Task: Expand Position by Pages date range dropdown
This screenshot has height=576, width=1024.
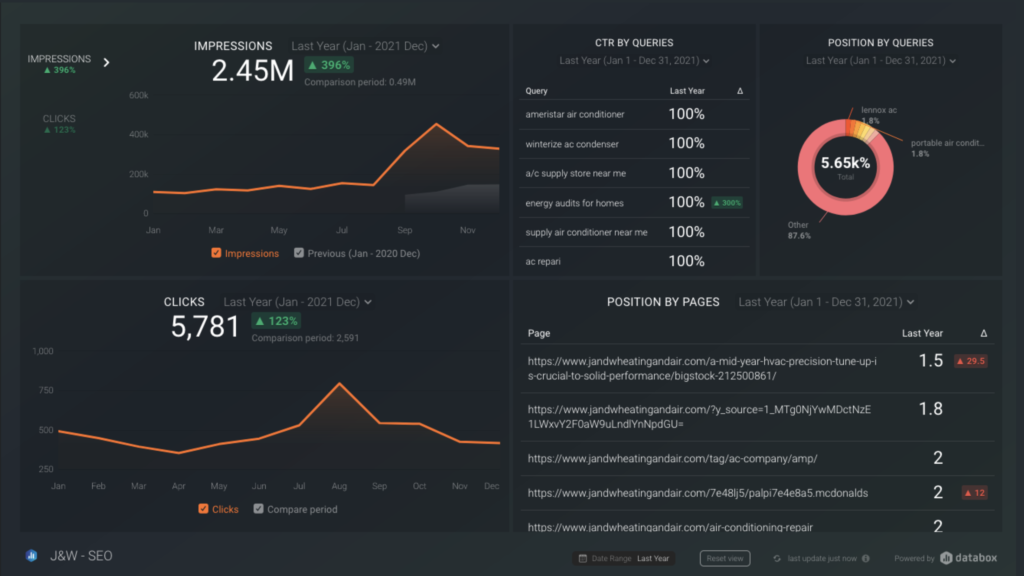Action: [x=826, y=302]
